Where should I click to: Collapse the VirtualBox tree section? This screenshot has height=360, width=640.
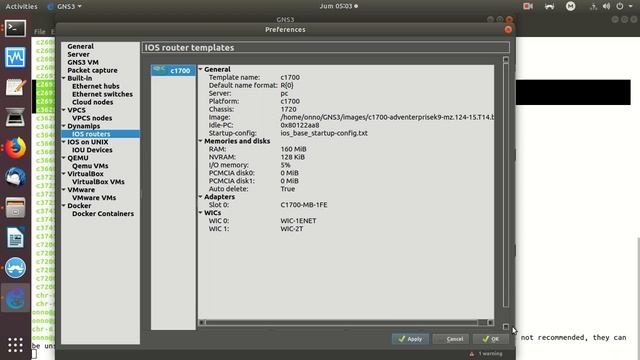64,173
